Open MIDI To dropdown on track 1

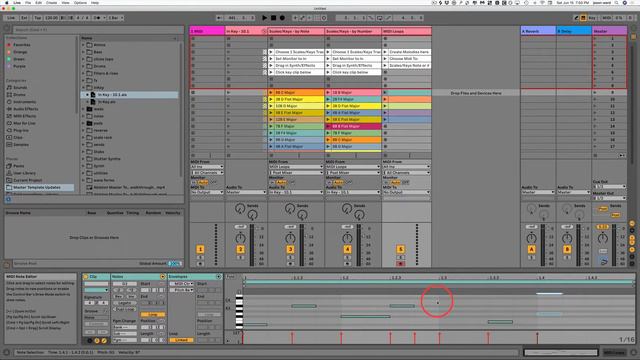(207, 192)
